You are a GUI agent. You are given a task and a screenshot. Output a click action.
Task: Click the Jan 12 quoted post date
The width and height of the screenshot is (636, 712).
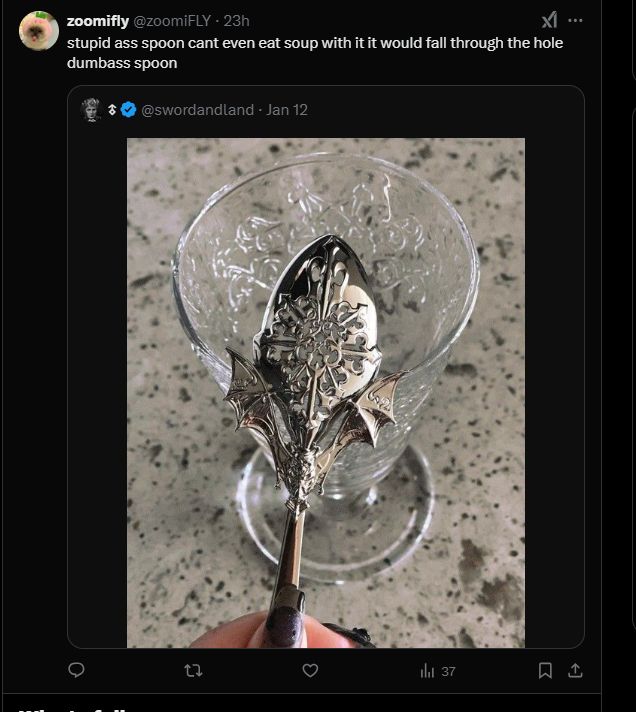coord(287,110)
